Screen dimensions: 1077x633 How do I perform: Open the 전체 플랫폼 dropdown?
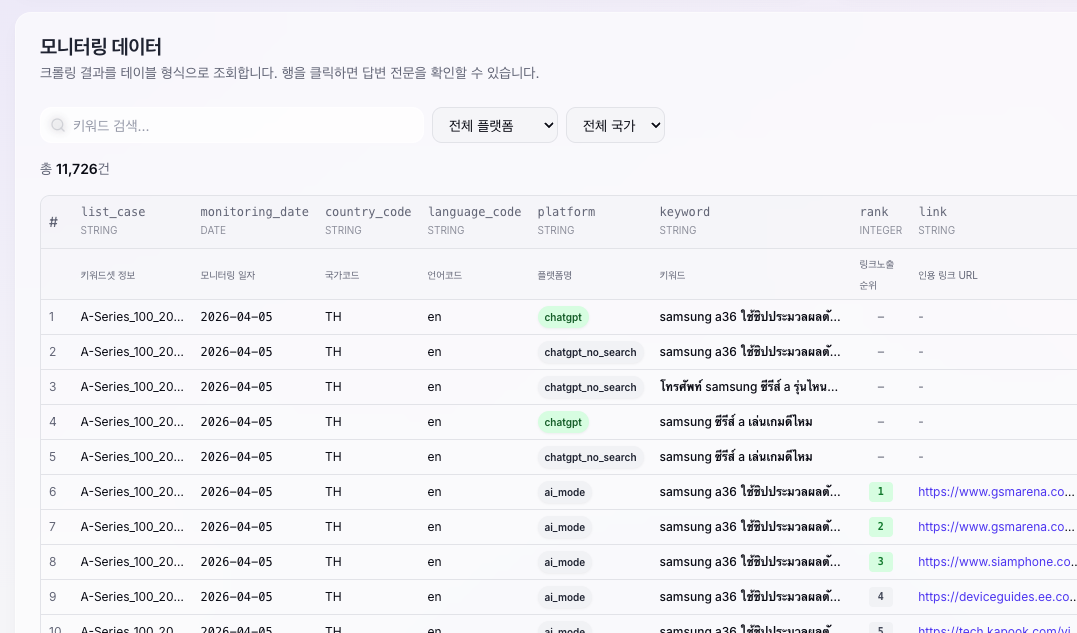(x=494, y=125)
